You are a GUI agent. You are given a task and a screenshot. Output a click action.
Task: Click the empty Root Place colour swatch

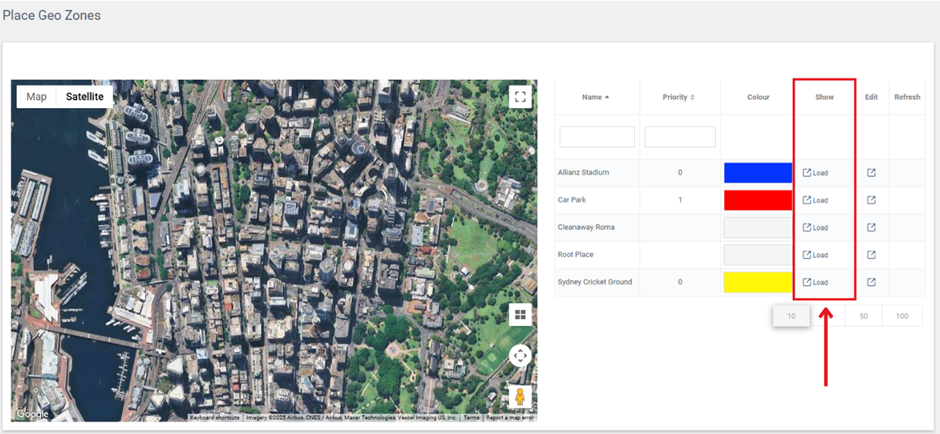(x=758, y=255)
